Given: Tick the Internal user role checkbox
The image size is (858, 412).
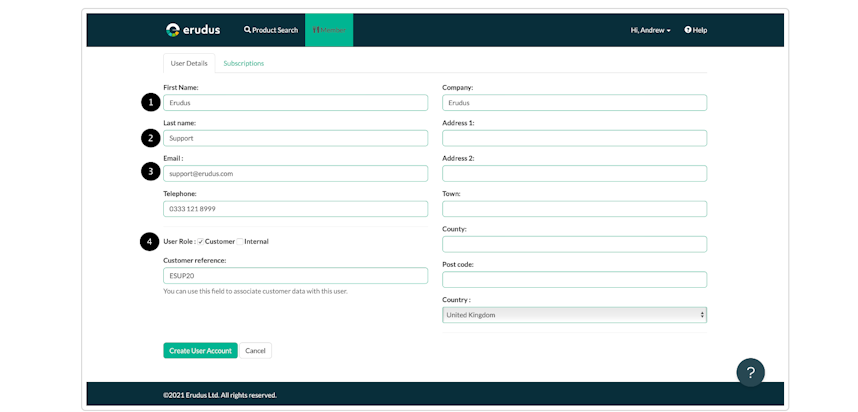Looking at the screenshot, I should coord(240,241).
